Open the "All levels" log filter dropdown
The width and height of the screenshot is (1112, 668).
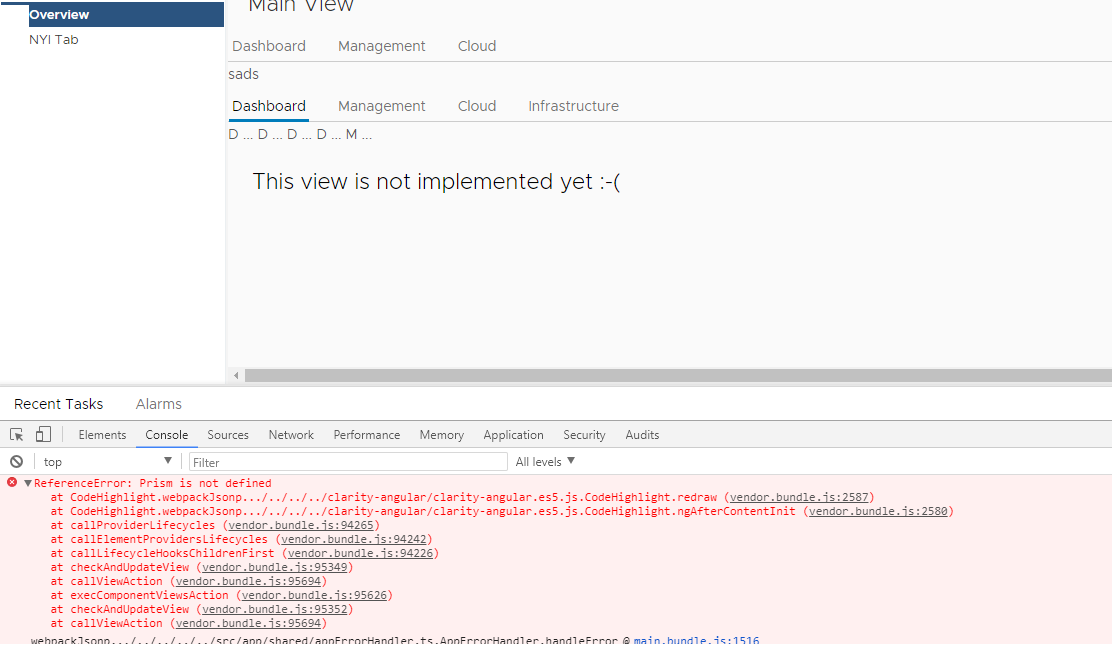[x=544, y=461]
